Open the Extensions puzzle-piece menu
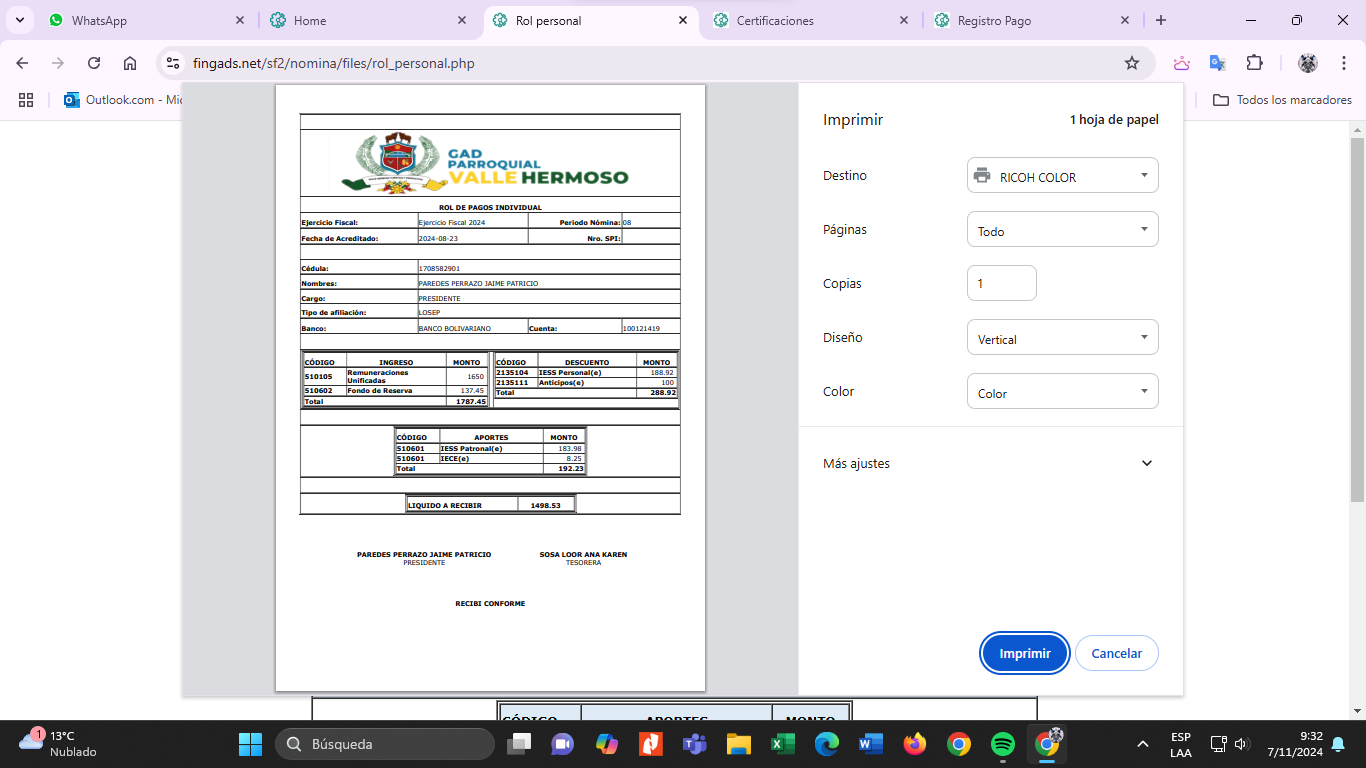1366x768 pixels. click(1254, 63)
